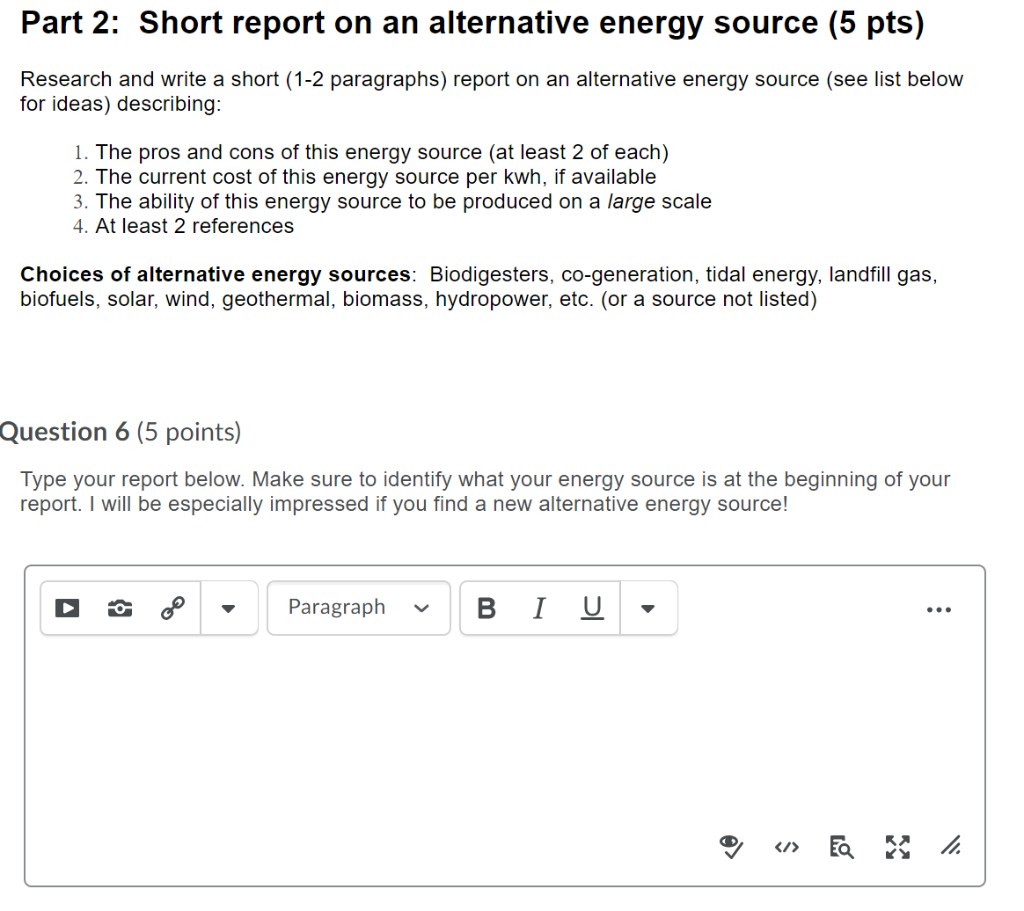Insert a quicklink with the chain icon
Image resolution: width=1024 pixels, height=911 pixels.
pos(173,607)
